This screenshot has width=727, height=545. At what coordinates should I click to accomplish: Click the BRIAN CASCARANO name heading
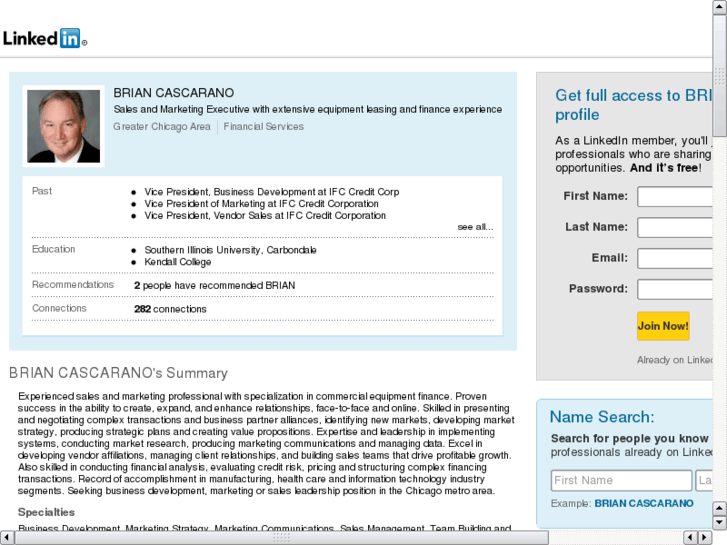click(173, 93)
